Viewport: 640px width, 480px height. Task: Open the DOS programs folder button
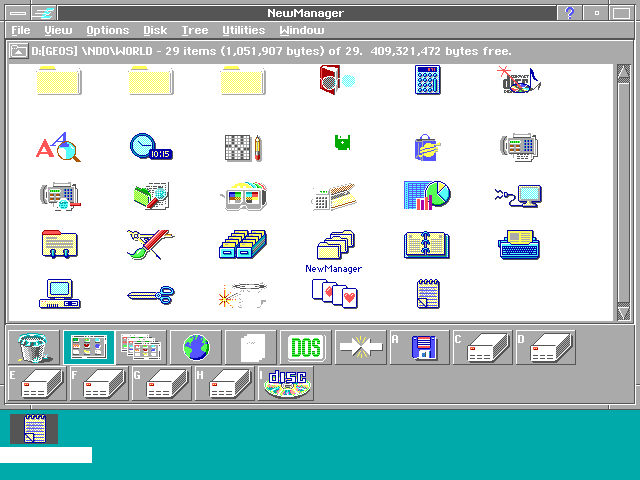[x=305, y=347]
